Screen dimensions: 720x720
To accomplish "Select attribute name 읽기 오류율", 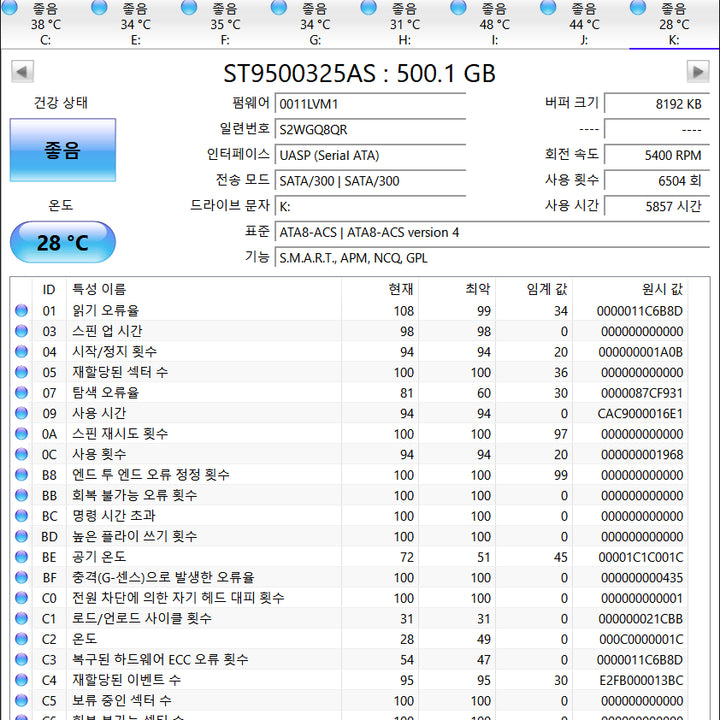I will (x=105, y=311).
